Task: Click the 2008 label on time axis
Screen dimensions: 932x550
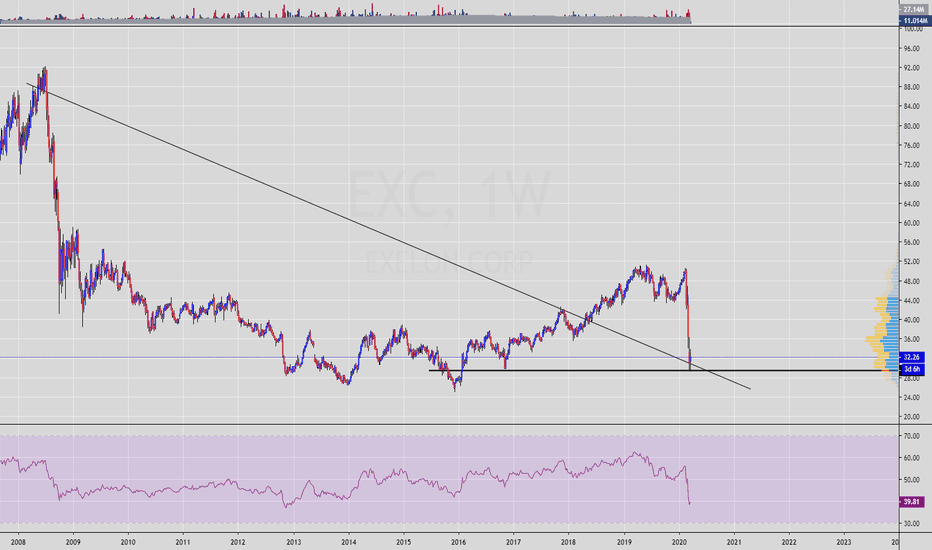Action: click(18, 542)
